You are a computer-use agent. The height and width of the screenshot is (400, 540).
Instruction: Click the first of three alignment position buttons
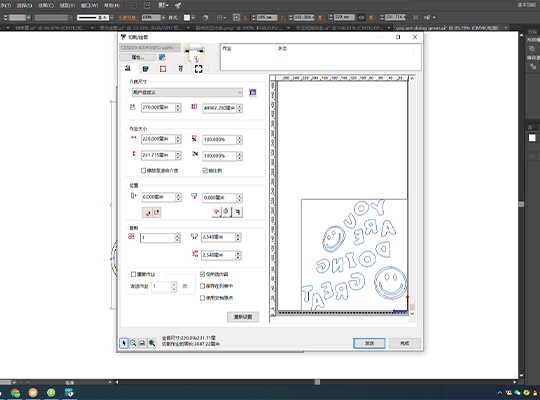[216, 212]
